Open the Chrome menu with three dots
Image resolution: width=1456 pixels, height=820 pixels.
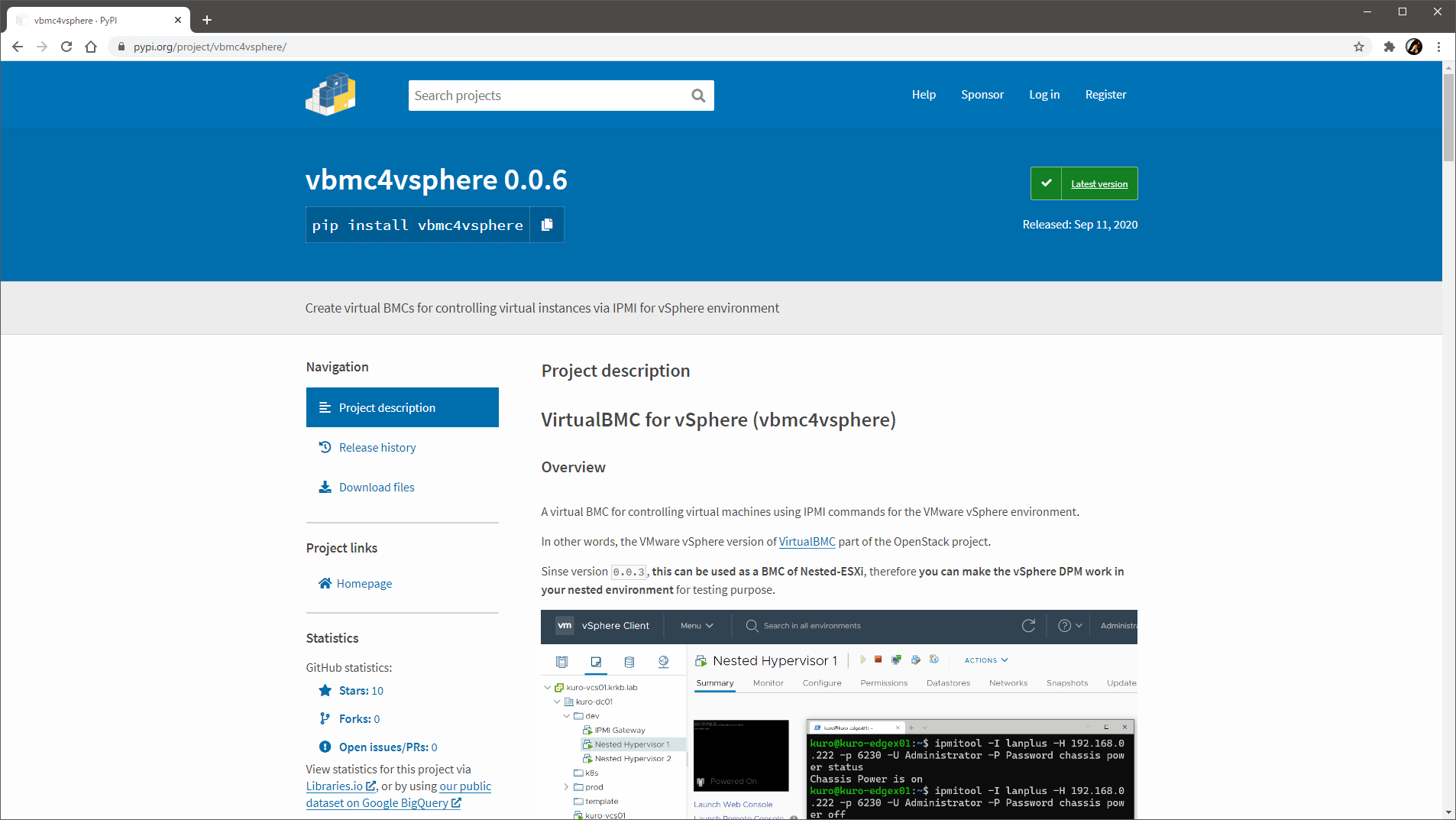coord(1439,47)
